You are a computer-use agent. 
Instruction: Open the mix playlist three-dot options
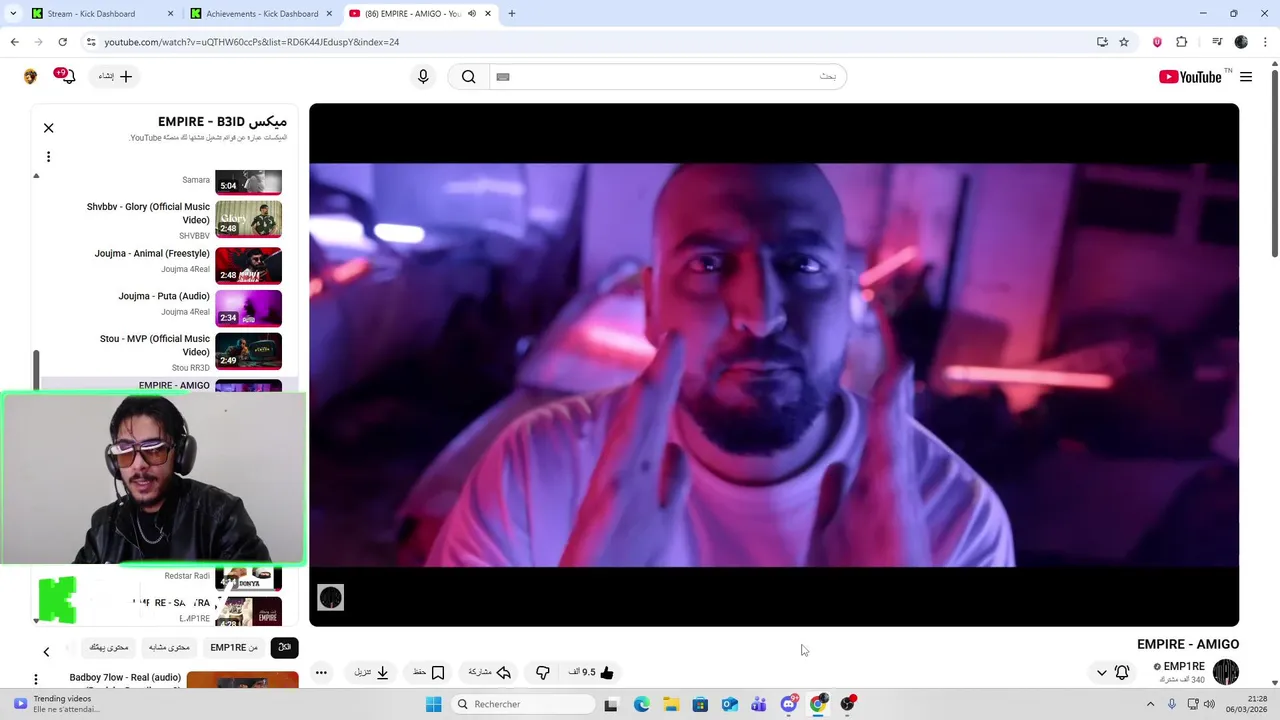click(48, 156)
